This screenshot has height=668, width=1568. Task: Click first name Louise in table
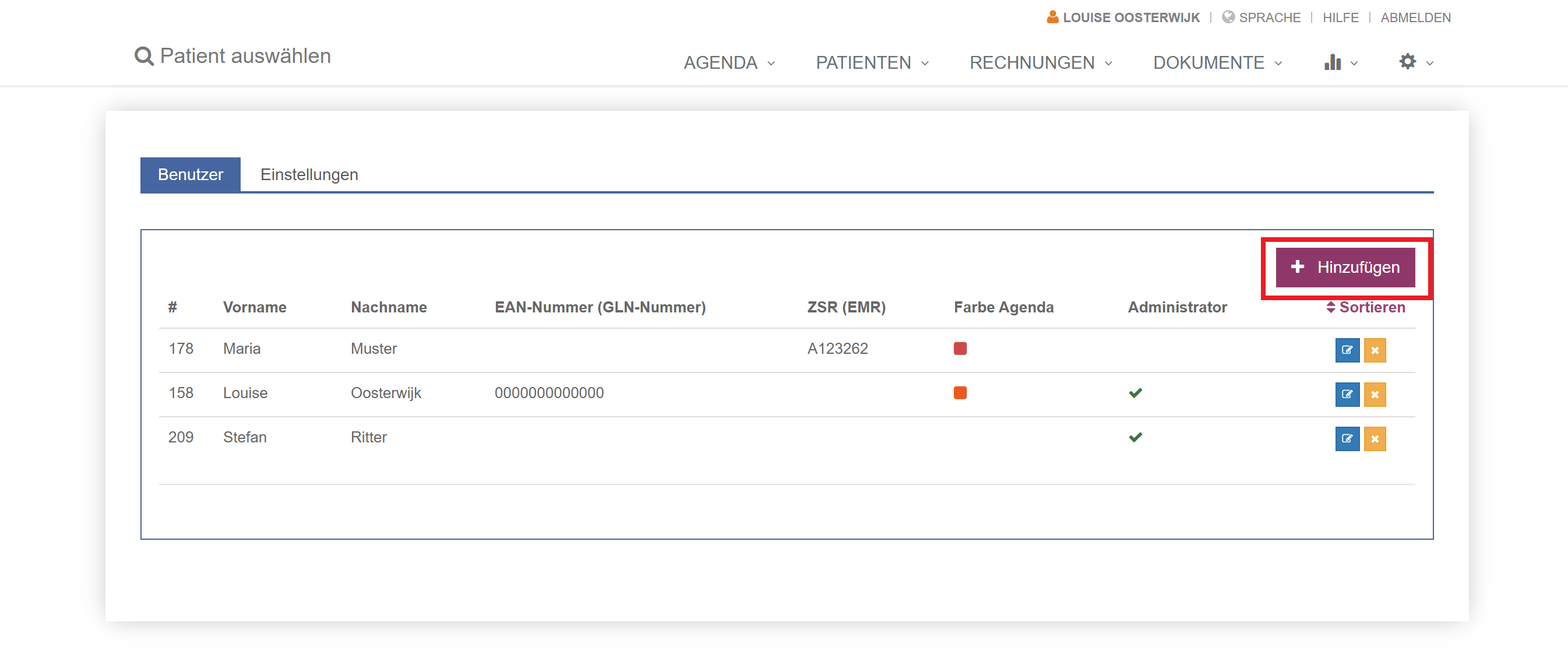pyautogui.click(x=245, y=393)
